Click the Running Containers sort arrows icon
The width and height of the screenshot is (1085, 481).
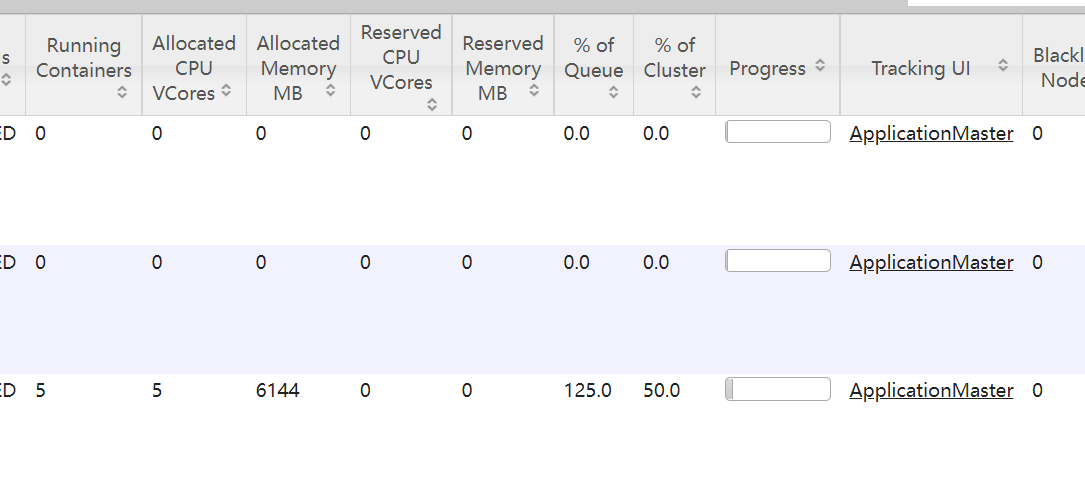(x=122, y=92)
